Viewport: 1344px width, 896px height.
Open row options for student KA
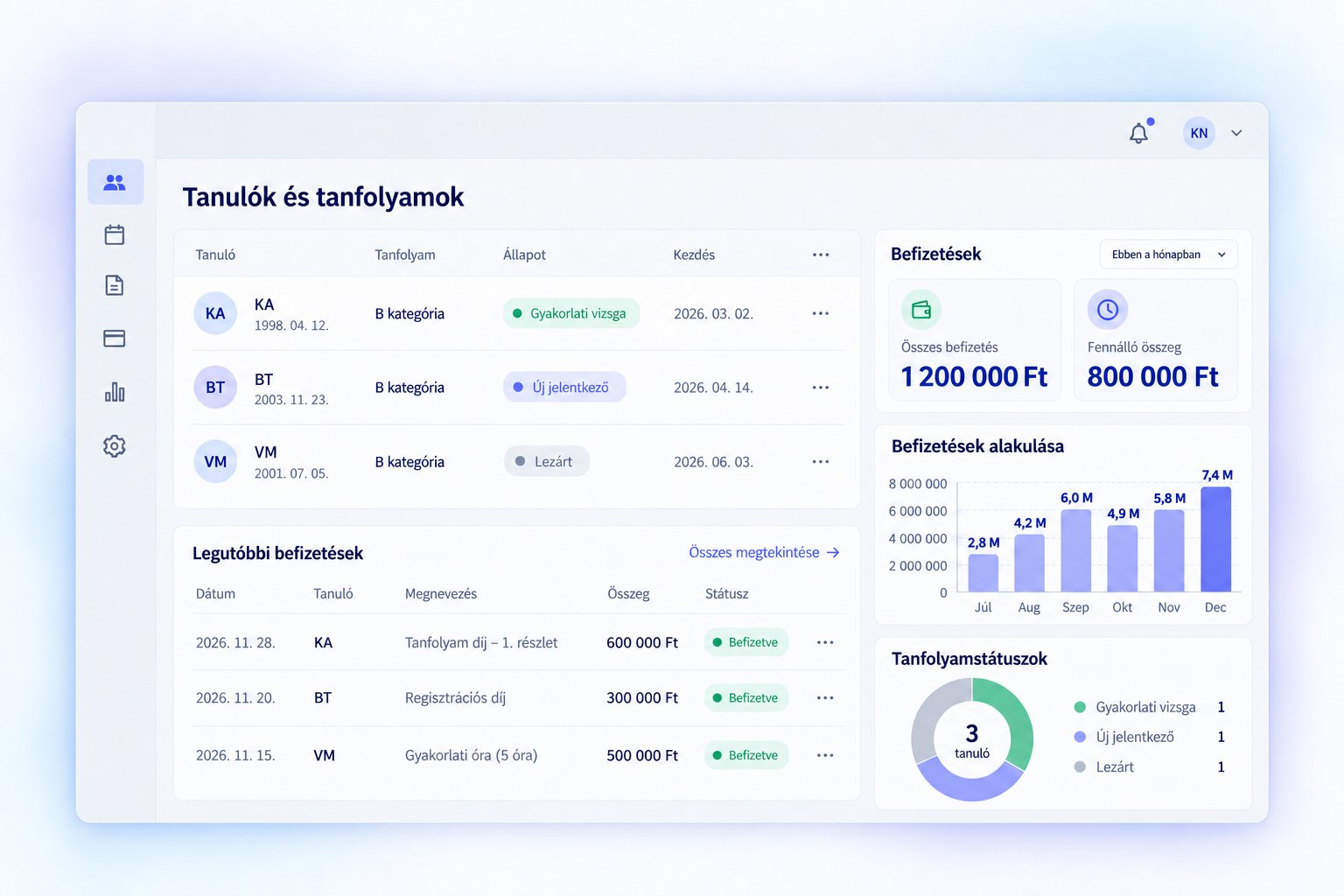point(821,313)
